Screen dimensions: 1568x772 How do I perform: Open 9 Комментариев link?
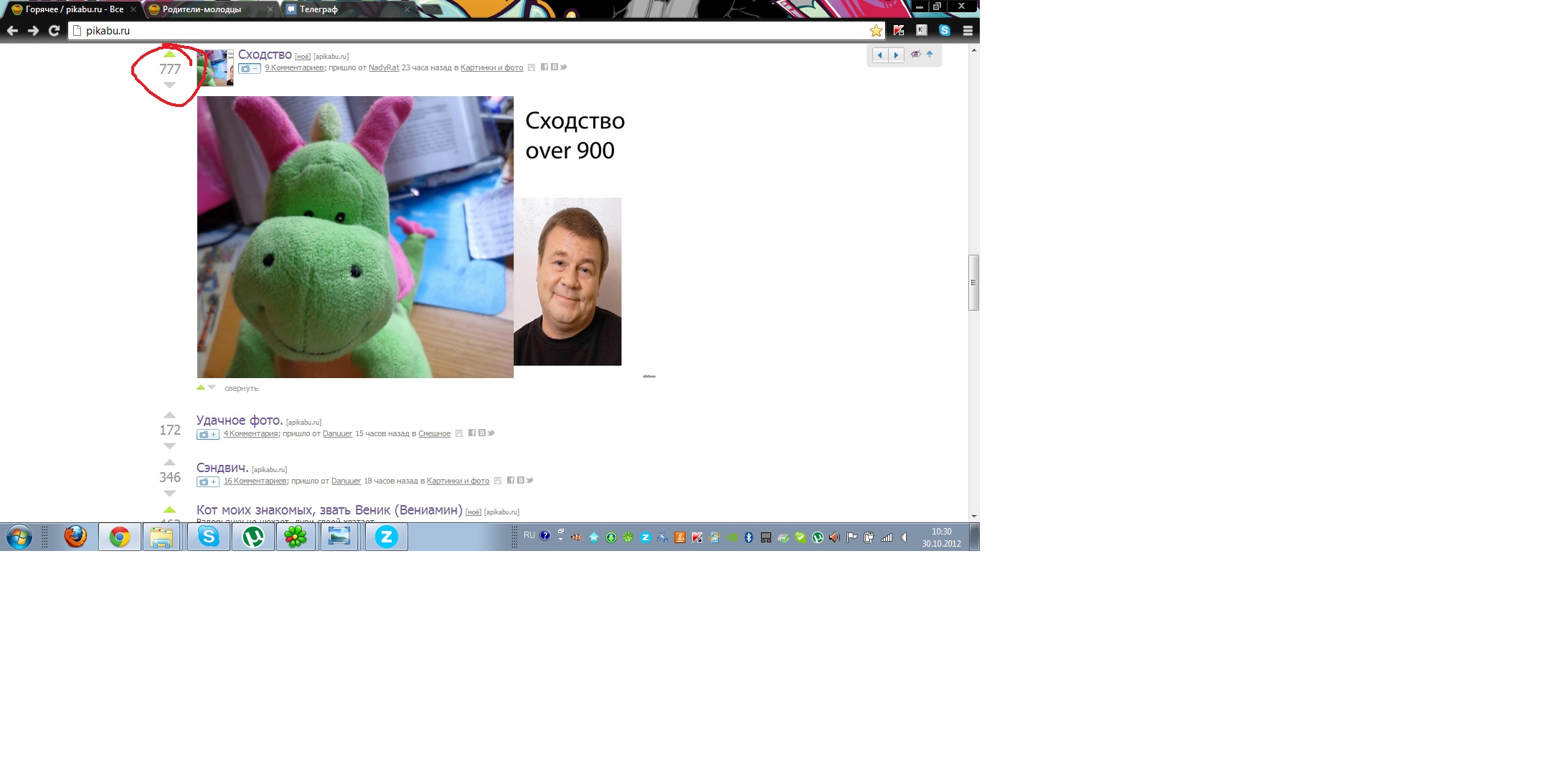tap(294, 67)
